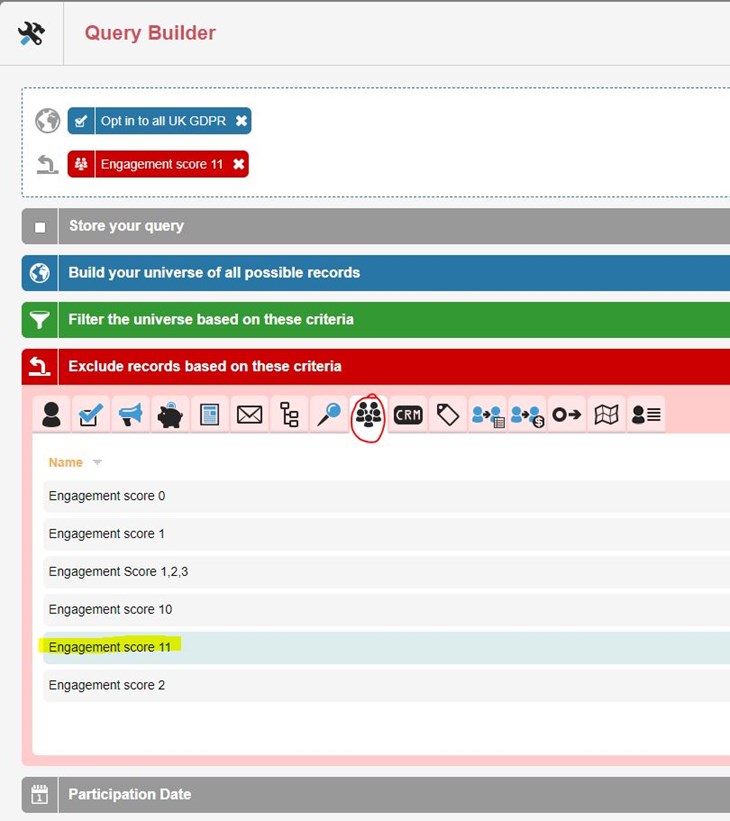Click the sort arrow next to Name
Screen dimensions: 730x821
[97, 462]
